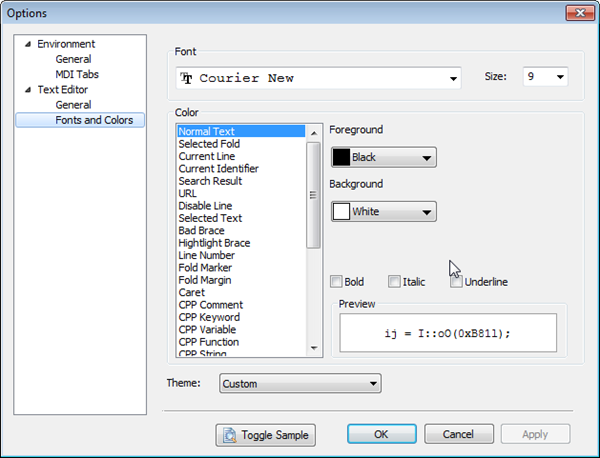The height and width of the screenshot is (458, 600).
Task: Open the Font dropdown list
Action: tap(453, 78)
